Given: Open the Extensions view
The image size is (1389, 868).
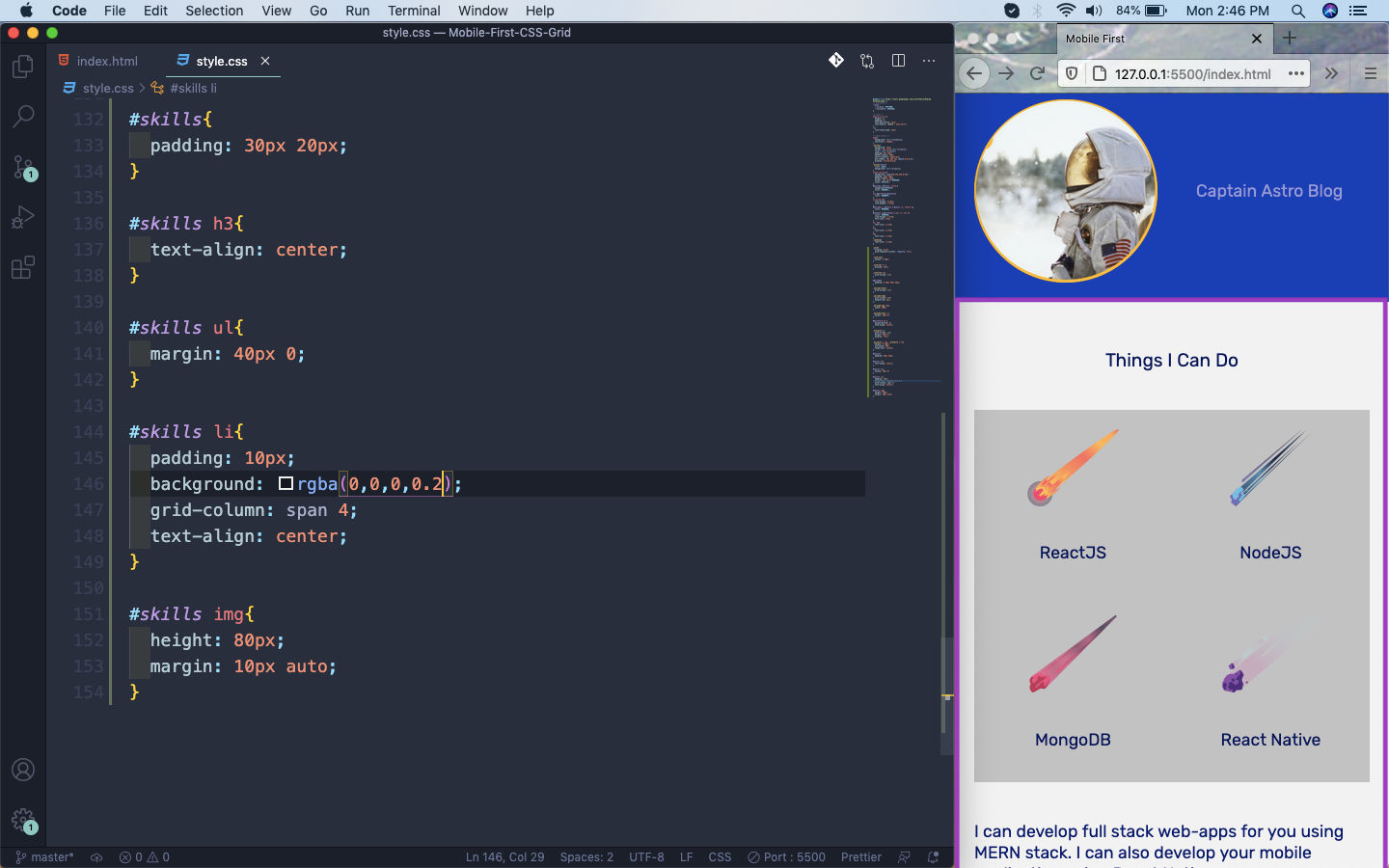Looking at the screenshot, I should click(x=23, y=267).
